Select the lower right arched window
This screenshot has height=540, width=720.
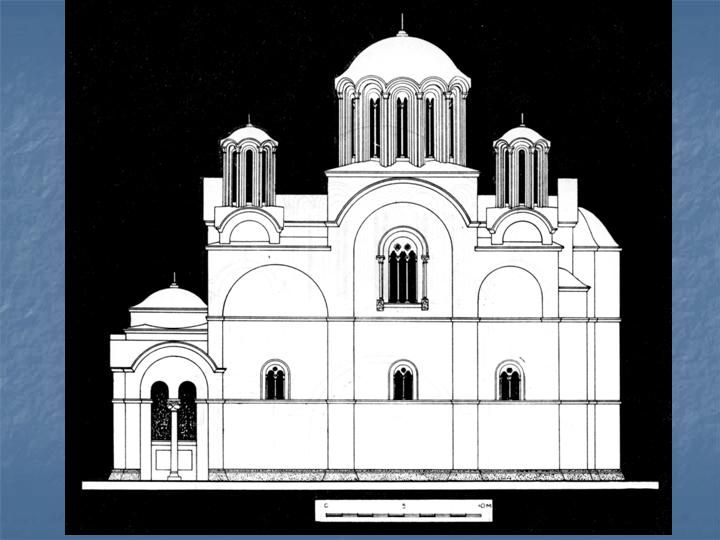pos(509,381)
